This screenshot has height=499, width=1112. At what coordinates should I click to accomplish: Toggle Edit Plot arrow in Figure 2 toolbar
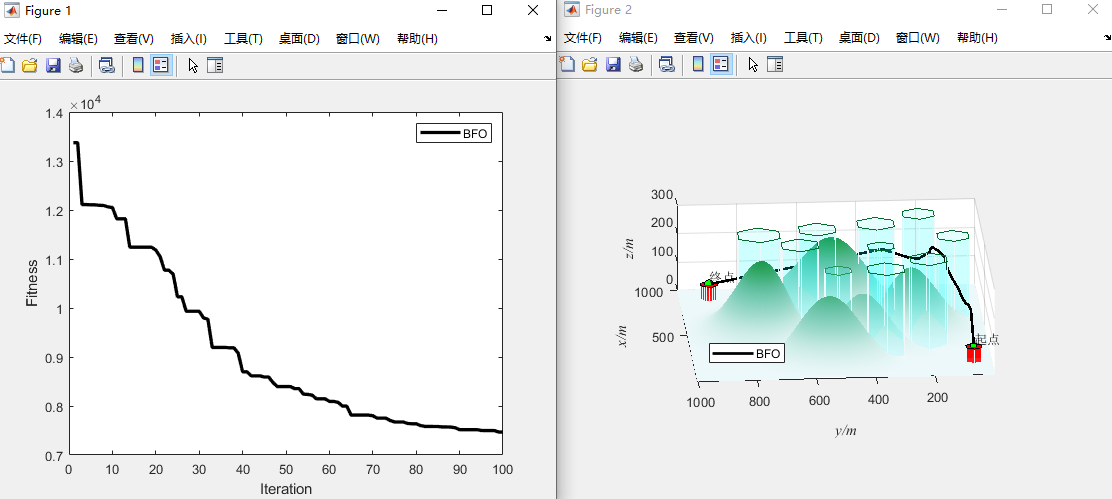(753, 65)
